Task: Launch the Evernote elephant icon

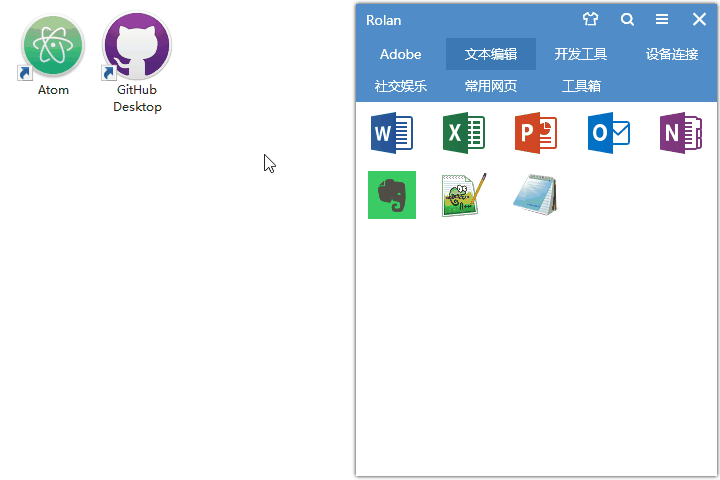Action: pos(392,195)
